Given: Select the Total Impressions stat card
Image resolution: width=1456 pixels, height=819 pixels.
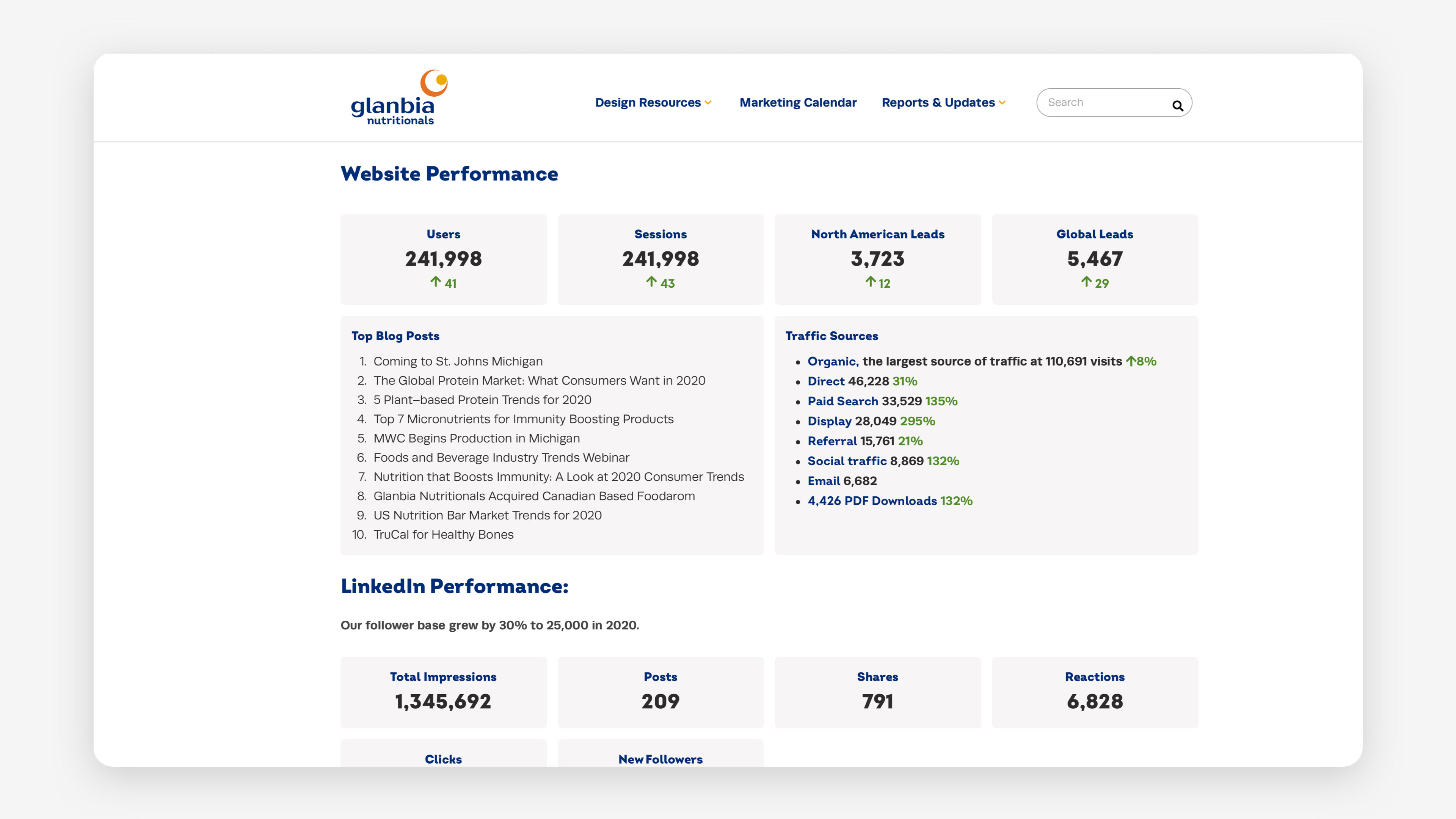Looking at the screenshot, I should click(443, 692).
